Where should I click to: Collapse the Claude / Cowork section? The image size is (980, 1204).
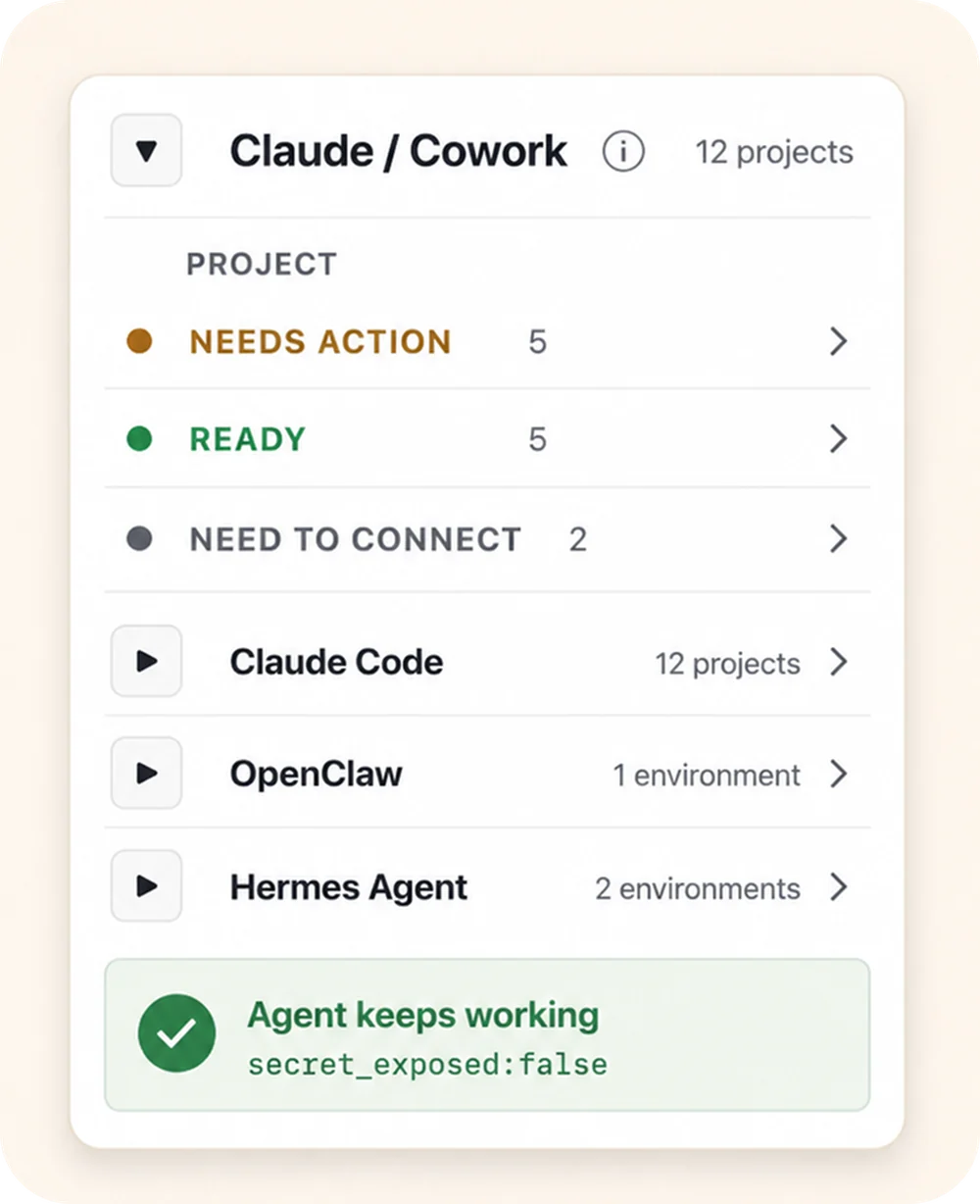146,150
